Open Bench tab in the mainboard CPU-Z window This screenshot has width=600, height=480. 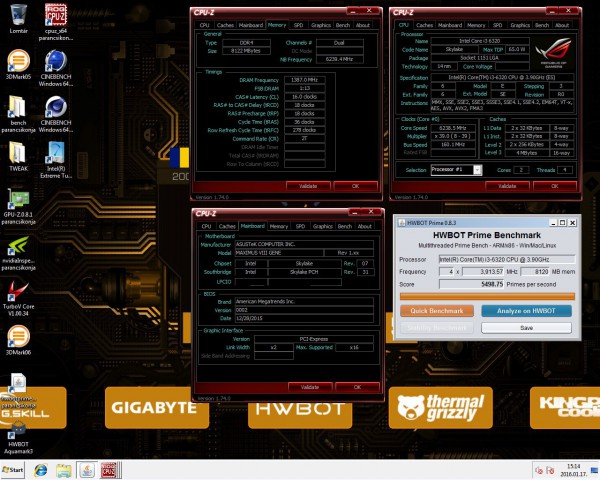[x=345, y=226]
